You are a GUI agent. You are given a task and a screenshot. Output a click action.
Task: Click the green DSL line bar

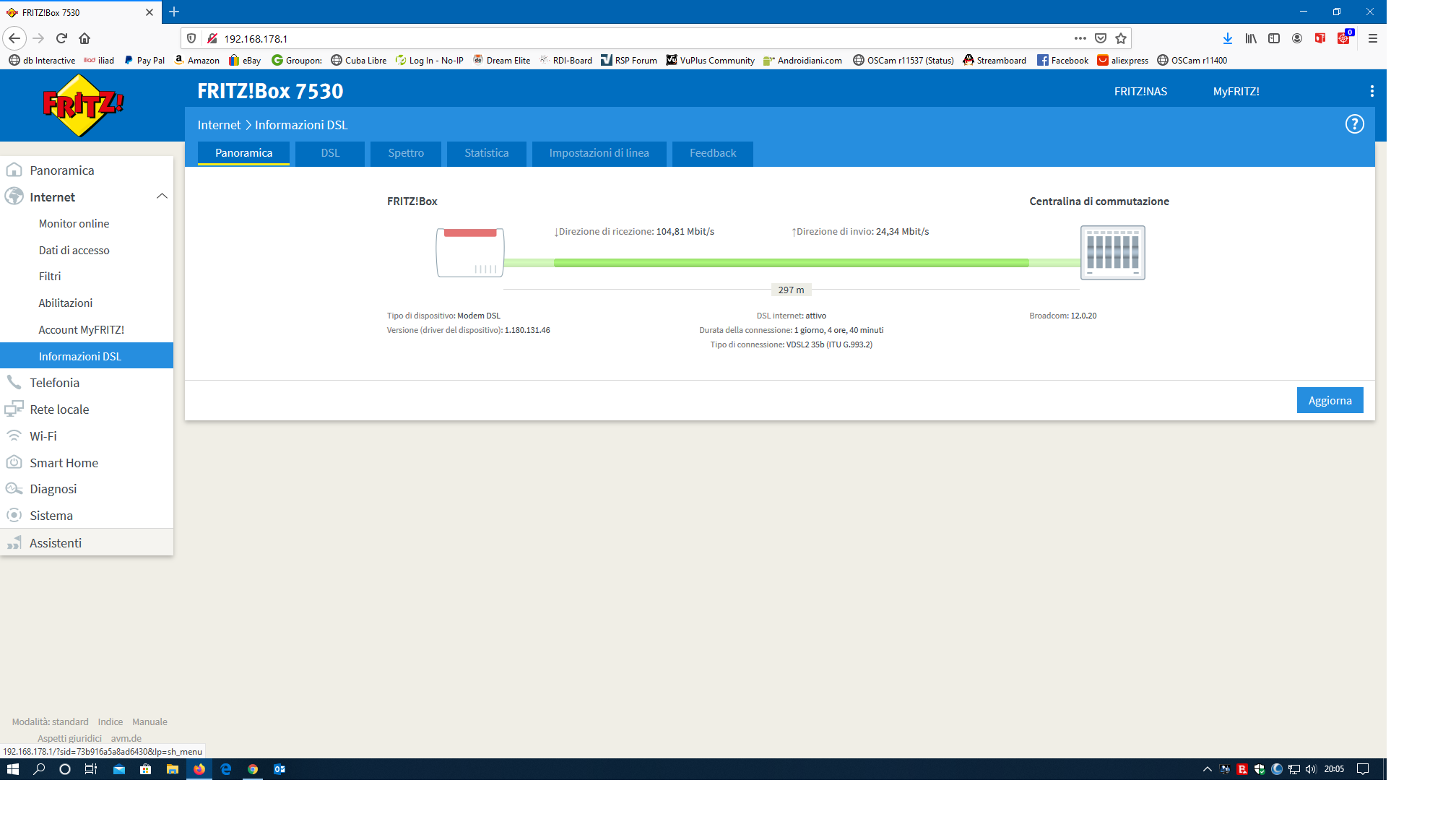click(791, 263)
